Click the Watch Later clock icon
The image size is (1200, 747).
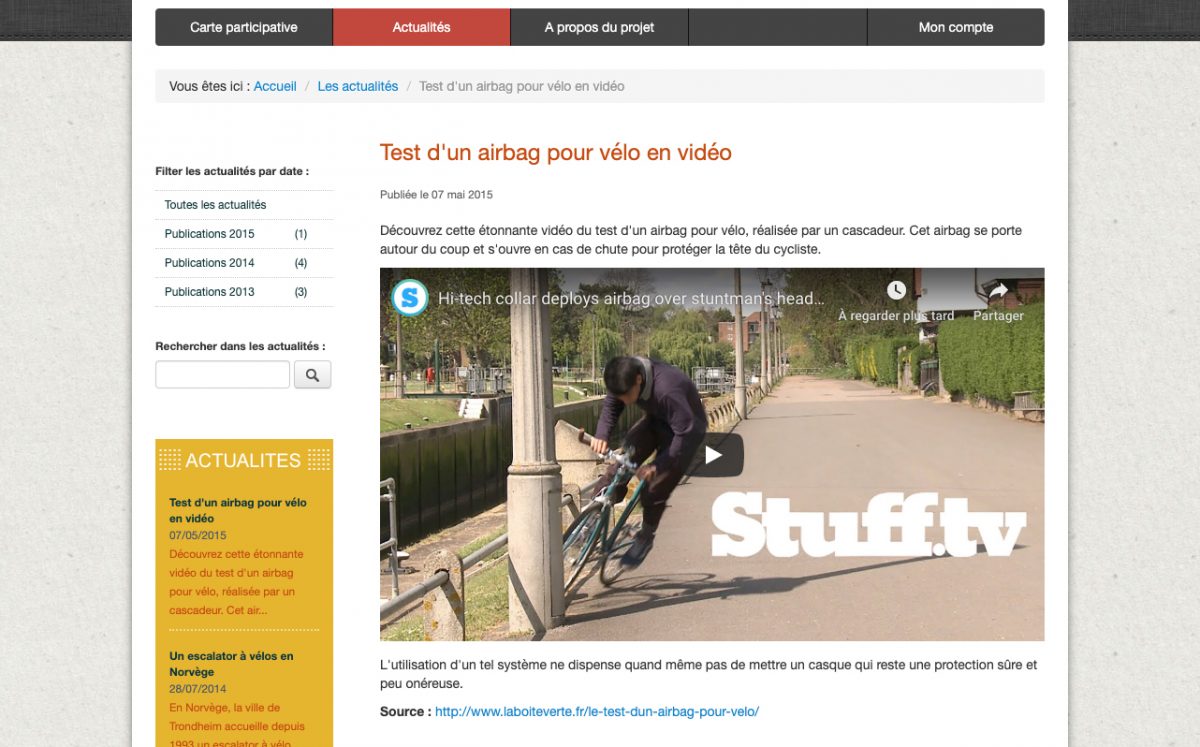pos(896,290)
